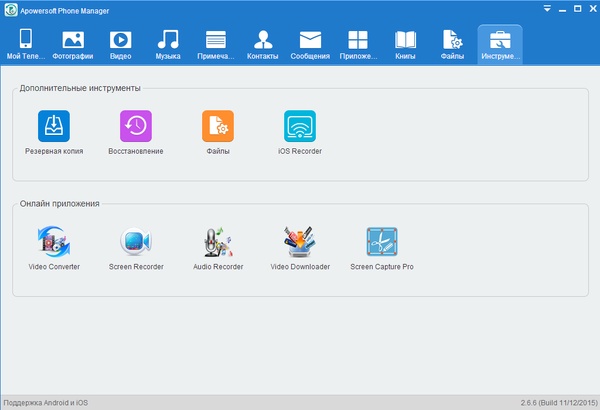Launch the Восстановление restore tool
The height and width of the screenshot is (410, 600).
click(136, 126)
